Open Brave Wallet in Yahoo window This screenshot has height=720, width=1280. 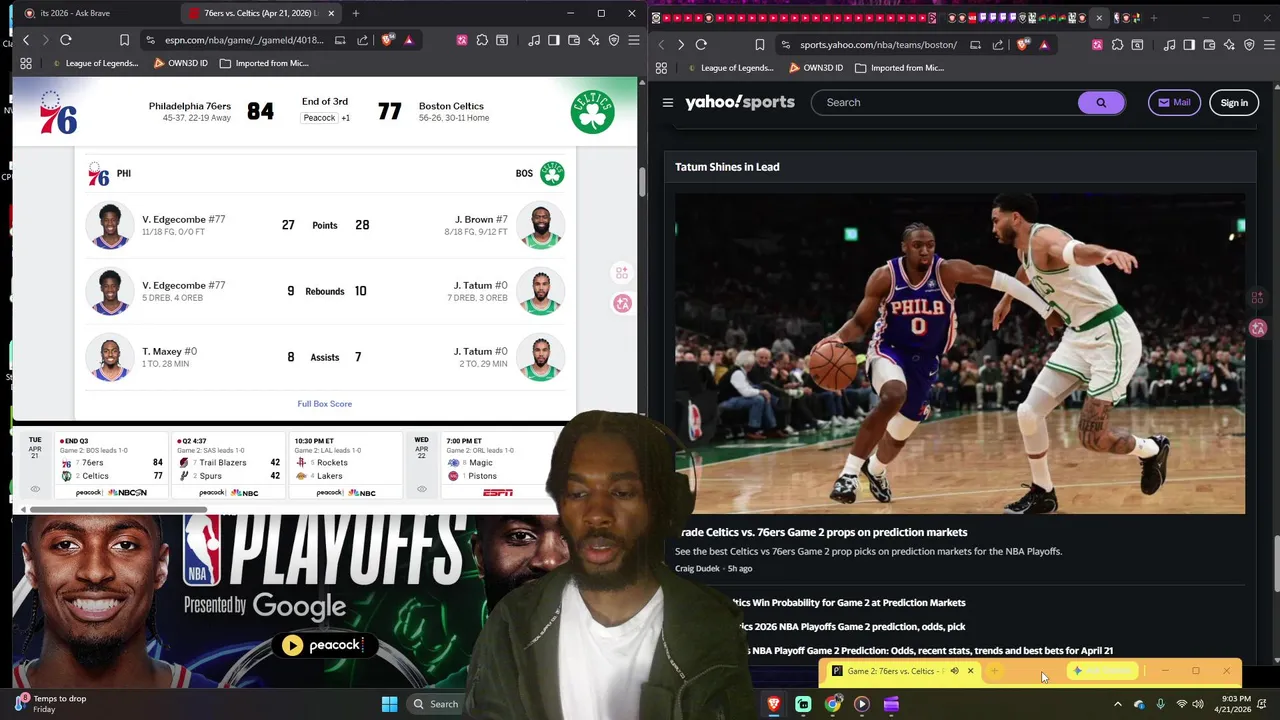point(1209,44)
